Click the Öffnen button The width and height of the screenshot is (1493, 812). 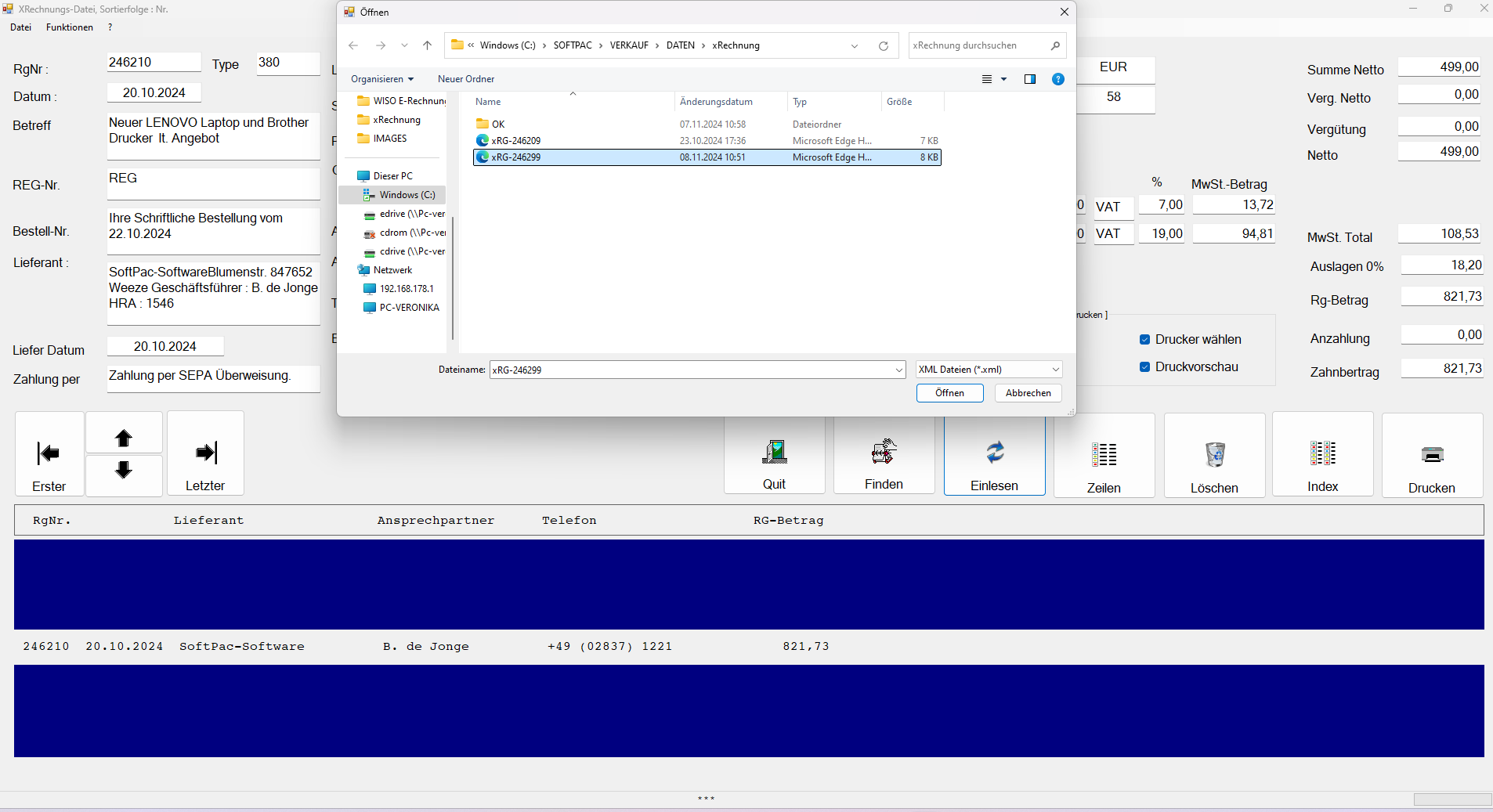pyautogui.click(x=950, y=393)
